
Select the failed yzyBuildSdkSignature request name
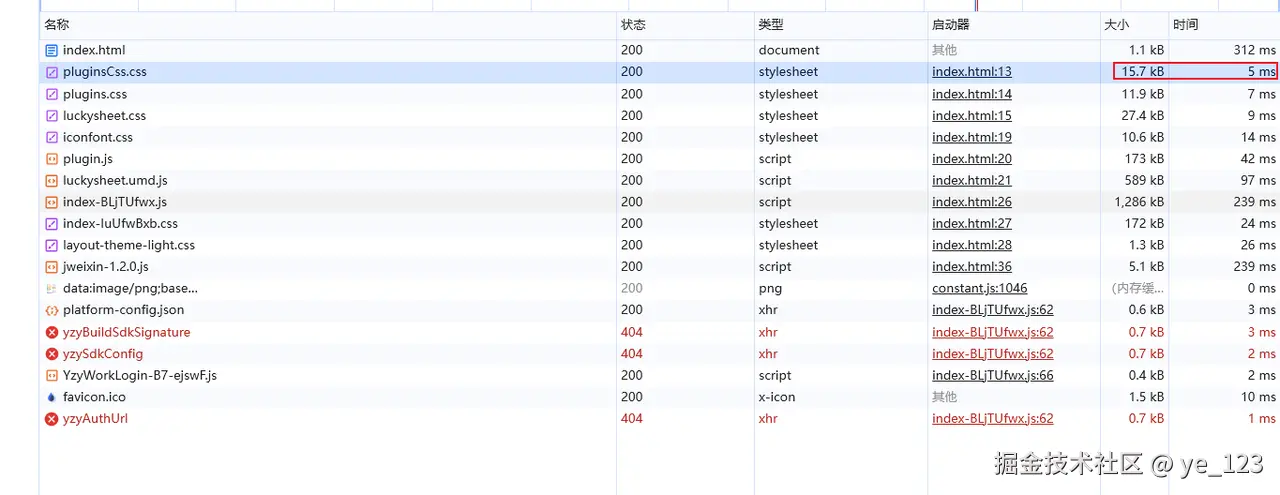(126, 332)
